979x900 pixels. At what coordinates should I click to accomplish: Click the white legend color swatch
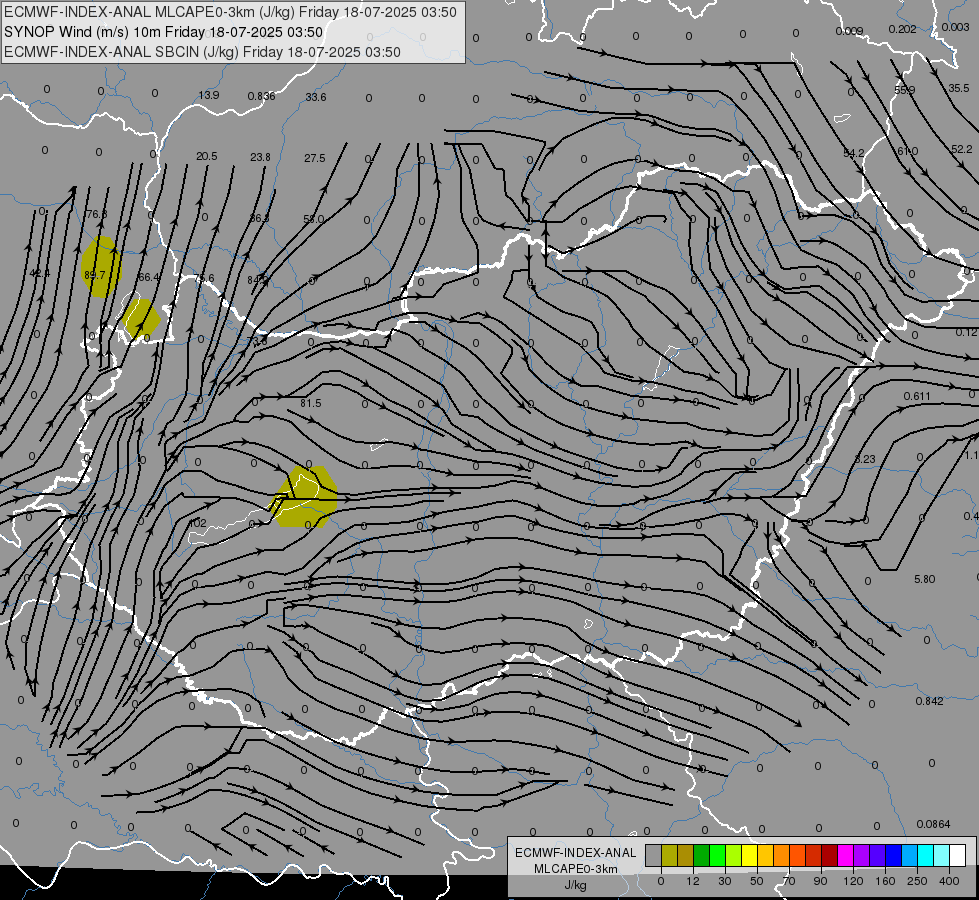click(957, 856)
